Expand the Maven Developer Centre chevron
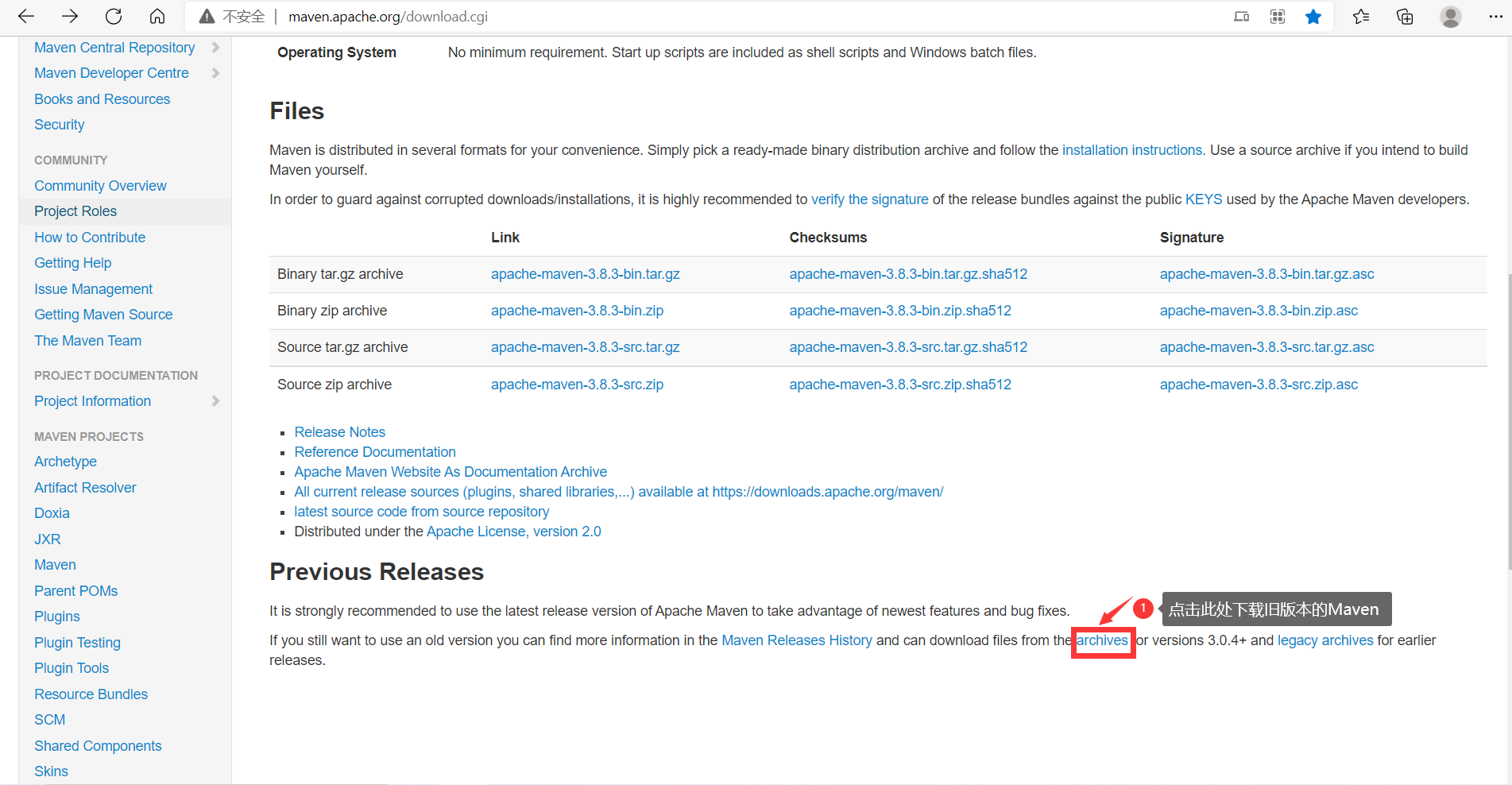The image size is (1512, 785). [215, 73]
